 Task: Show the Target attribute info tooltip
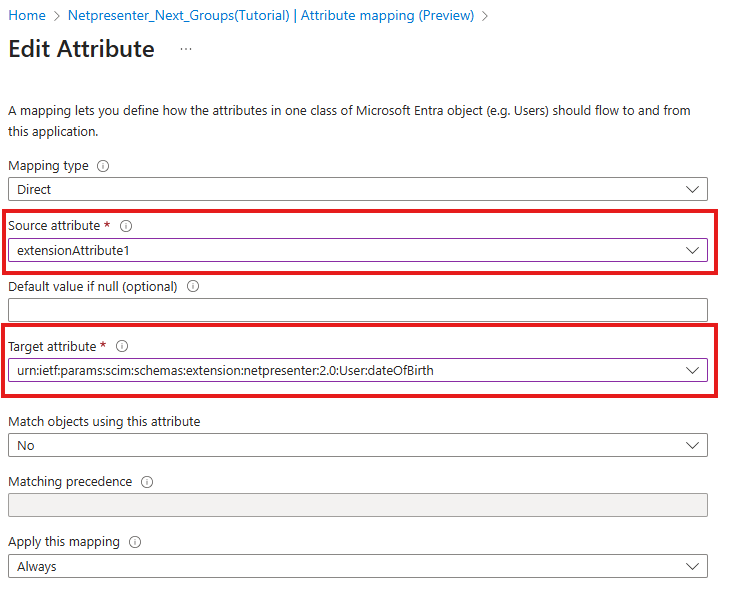[122, 347]
